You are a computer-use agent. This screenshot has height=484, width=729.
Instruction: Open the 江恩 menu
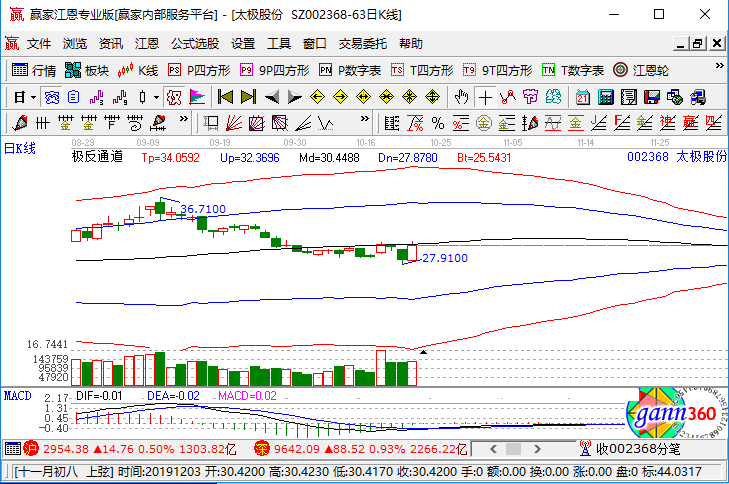pos(147,44)
